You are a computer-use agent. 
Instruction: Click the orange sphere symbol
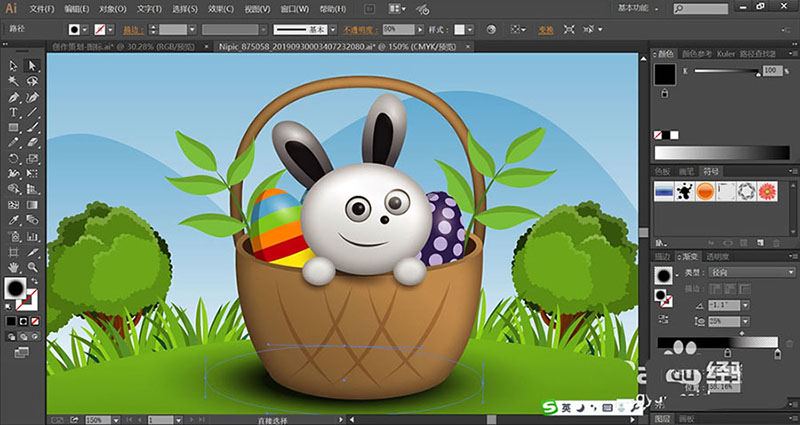(703, 191)
